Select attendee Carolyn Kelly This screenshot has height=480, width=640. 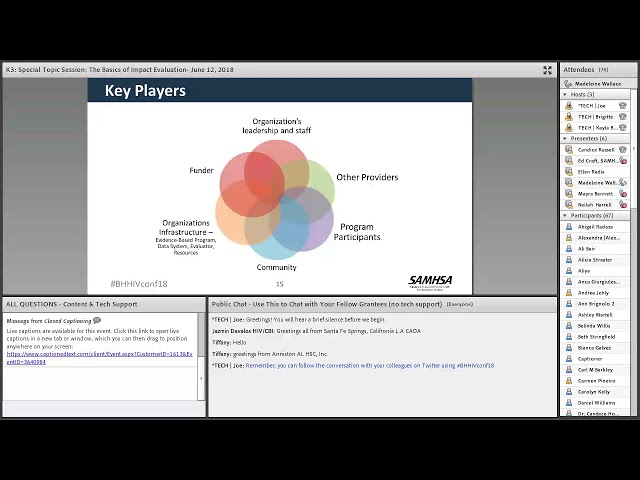[x=595, y=392]
